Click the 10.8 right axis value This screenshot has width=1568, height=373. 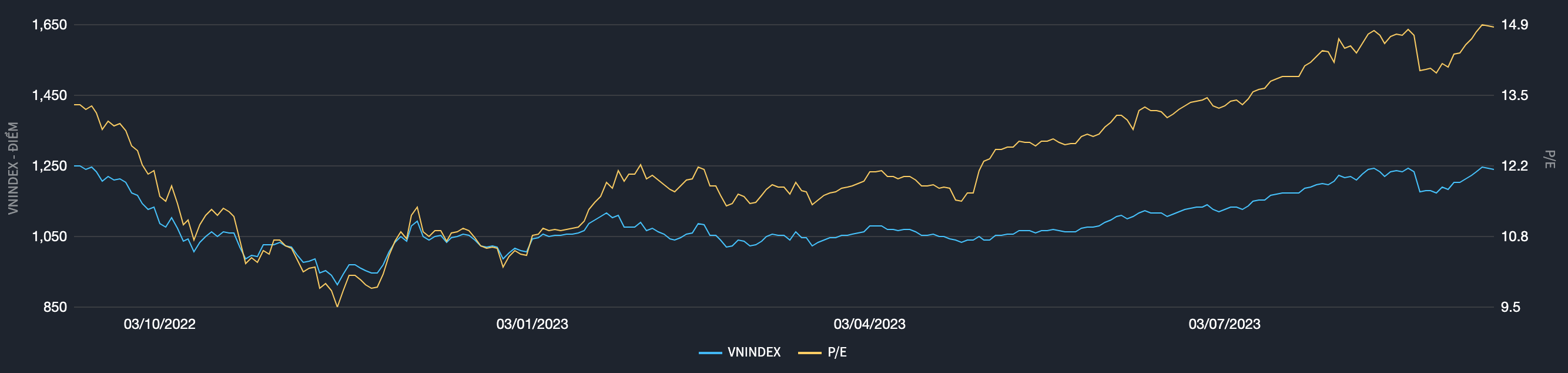click(1515, 237)
